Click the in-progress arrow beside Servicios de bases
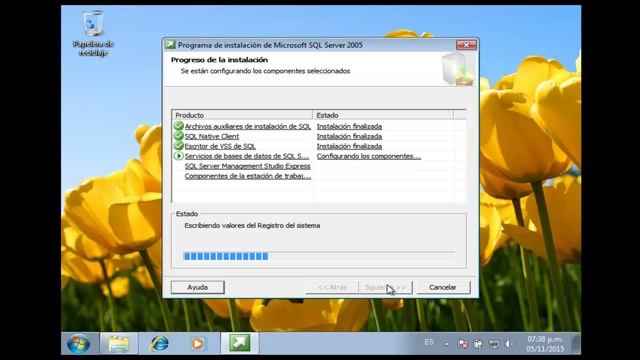Screen dimensions: 640x360 click(178, 156)
